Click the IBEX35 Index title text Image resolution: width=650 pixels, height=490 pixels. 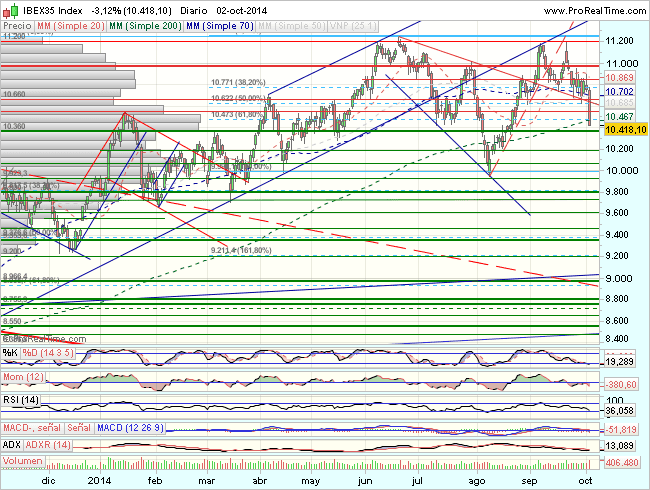(52, 11)
